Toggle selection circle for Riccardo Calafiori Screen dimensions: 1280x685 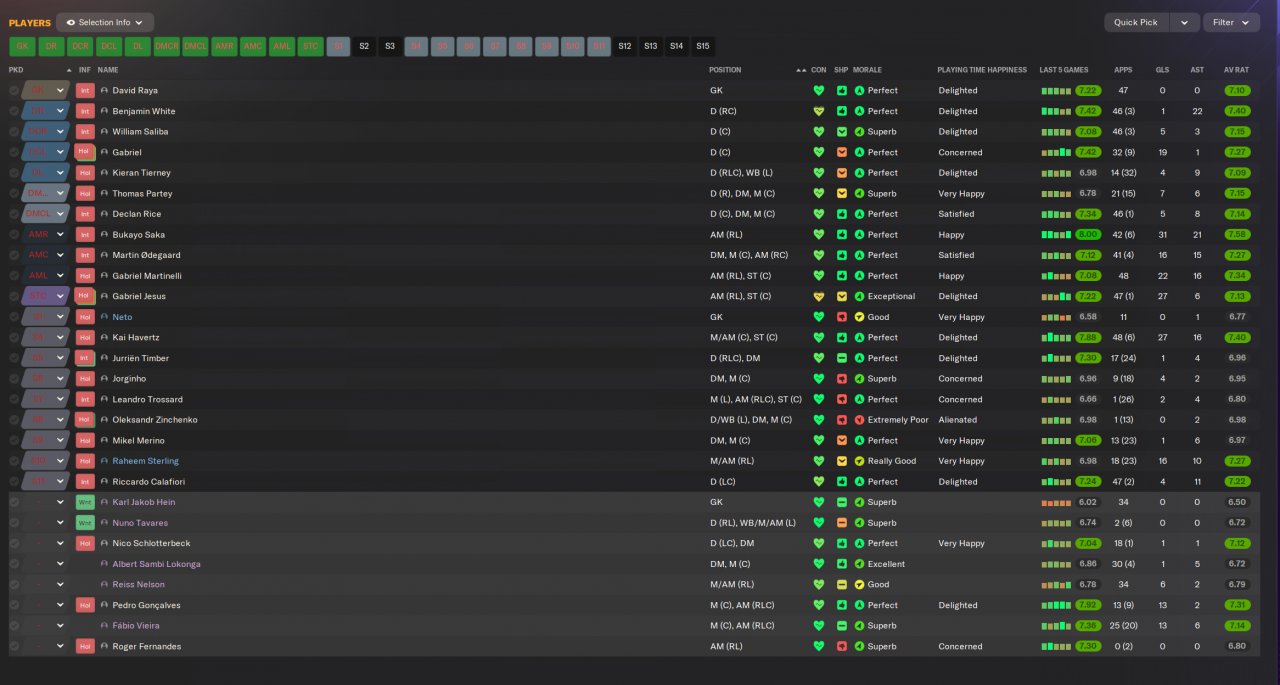tap(14, 482)
